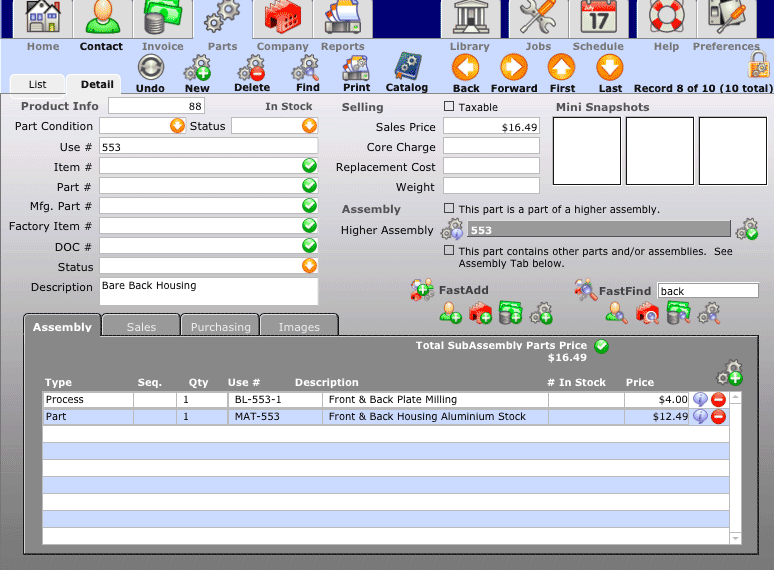The height and width of the screenshot is (570, 774).
Task: Open the Part Condition dropdown
Action: point(177,126)
